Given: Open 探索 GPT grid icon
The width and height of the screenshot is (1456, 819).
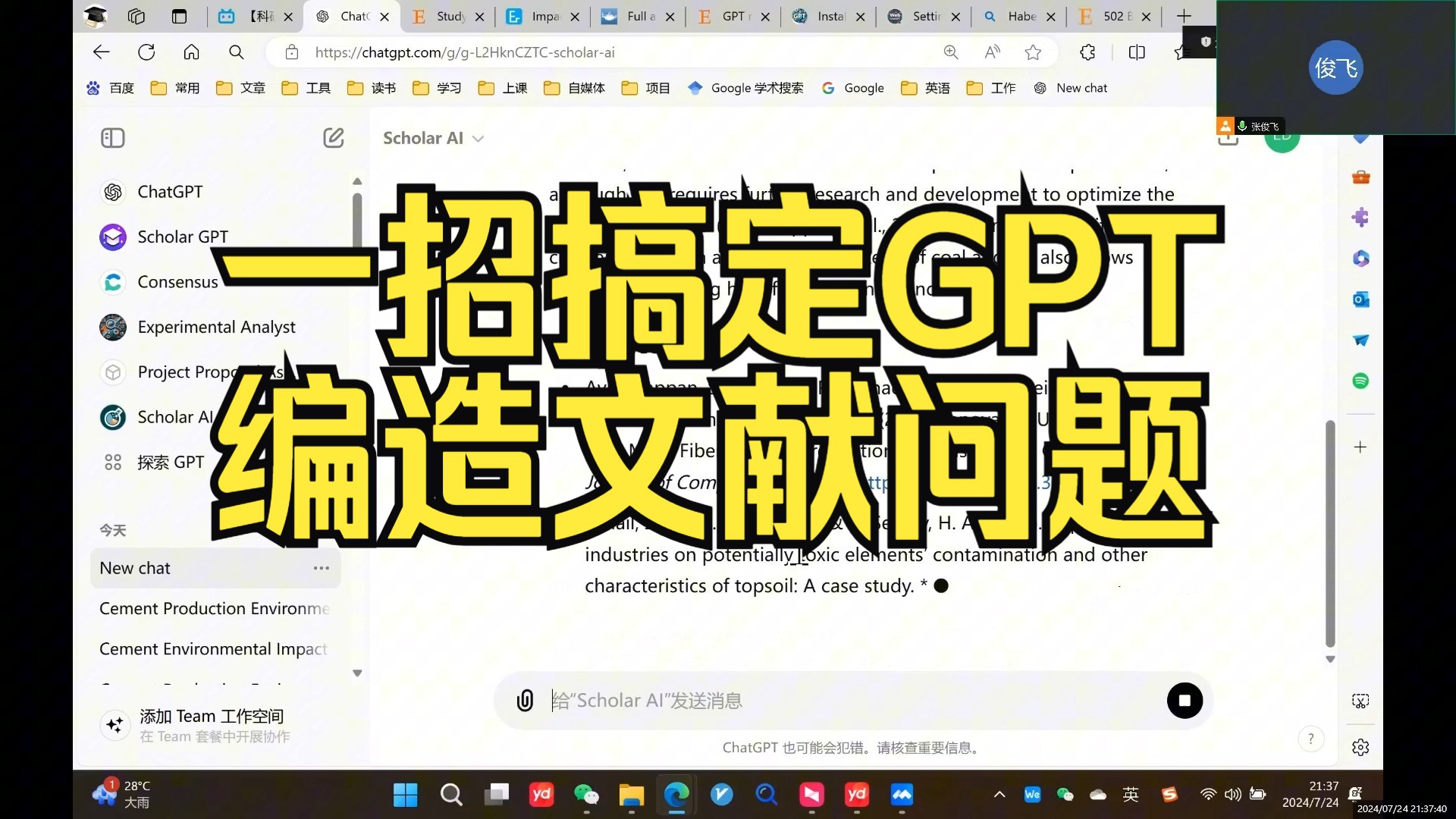Looking at the screenshot, I should (x=113, y=462).
